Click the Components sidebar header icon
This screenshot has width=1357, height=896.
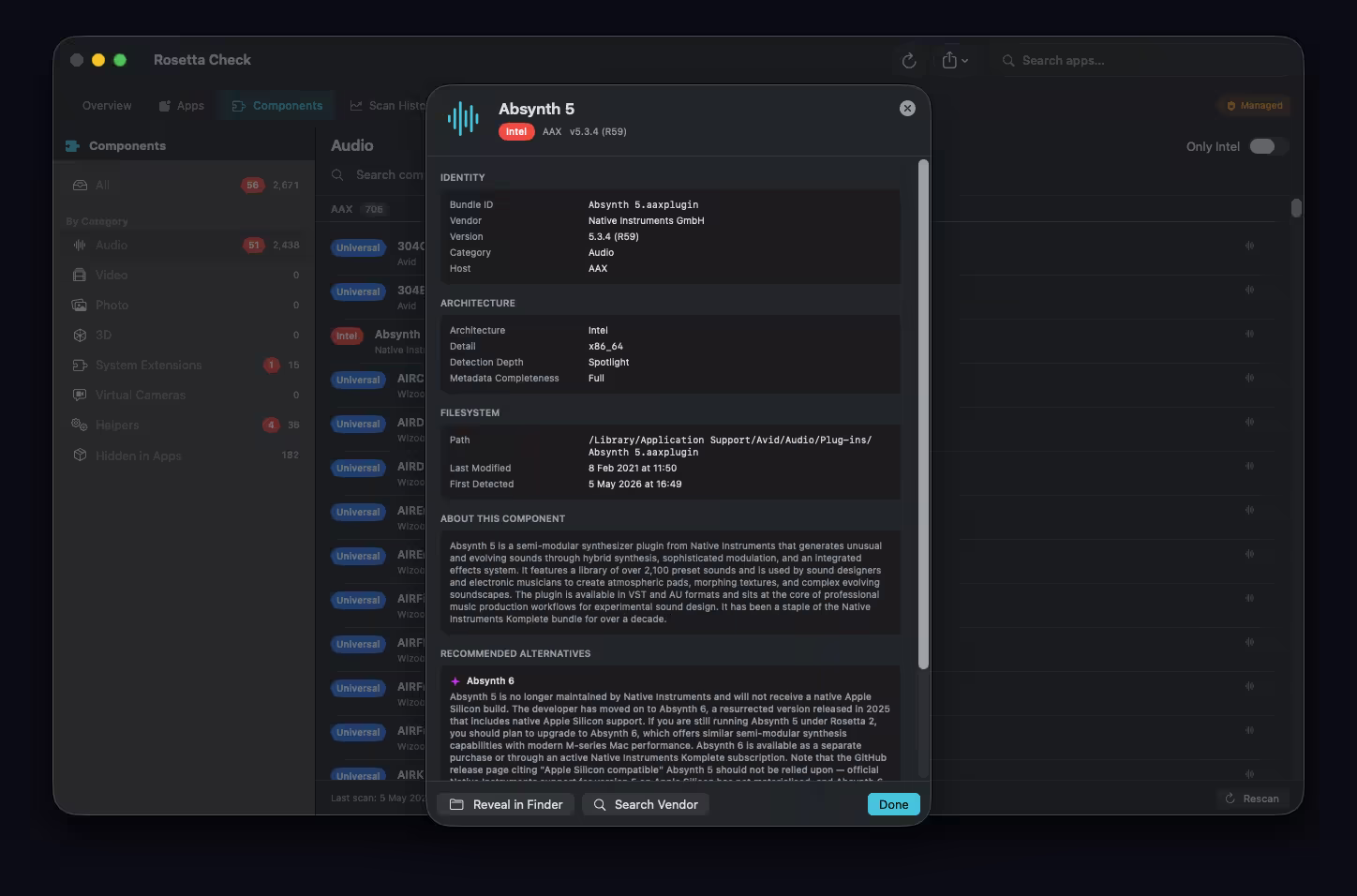point(72,146)
